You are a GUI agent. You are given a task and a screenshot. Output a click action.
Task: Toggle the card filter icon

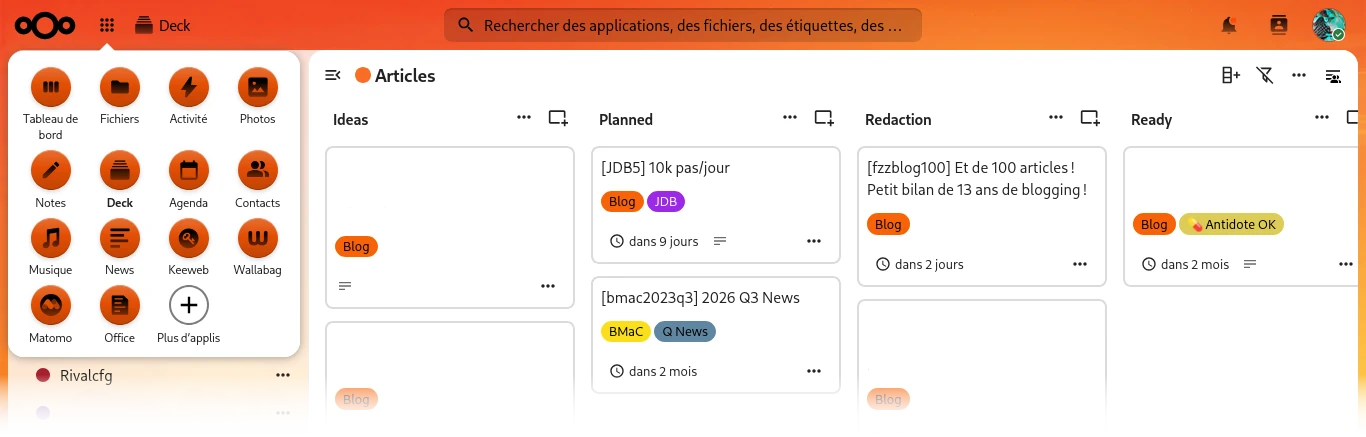coord(1265,75)
